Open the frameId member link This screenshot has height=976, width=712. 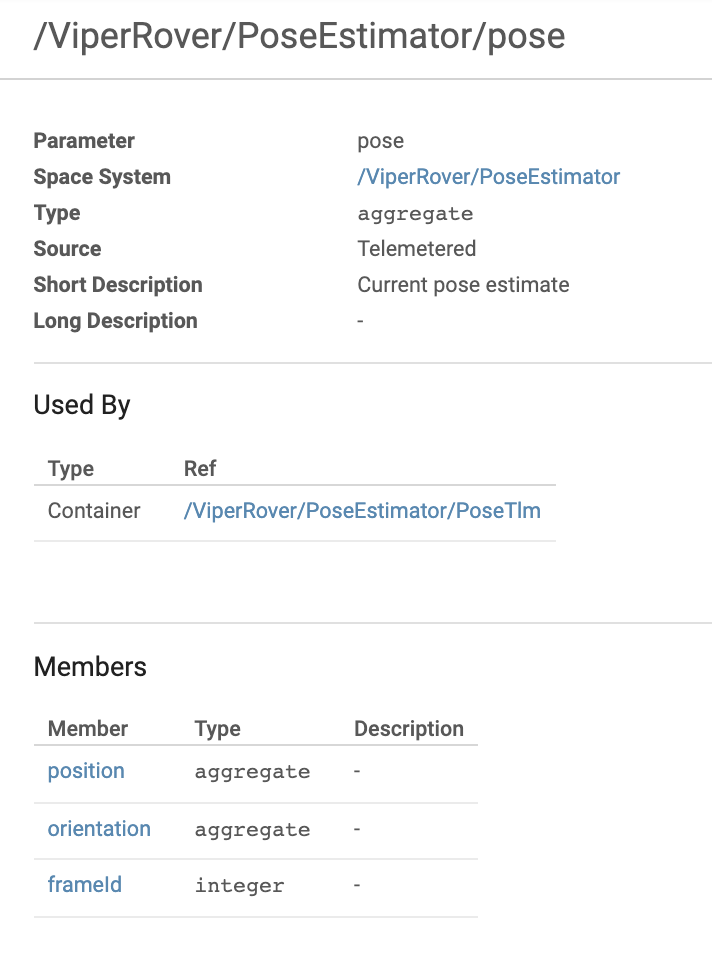click(x=85, y=884)
